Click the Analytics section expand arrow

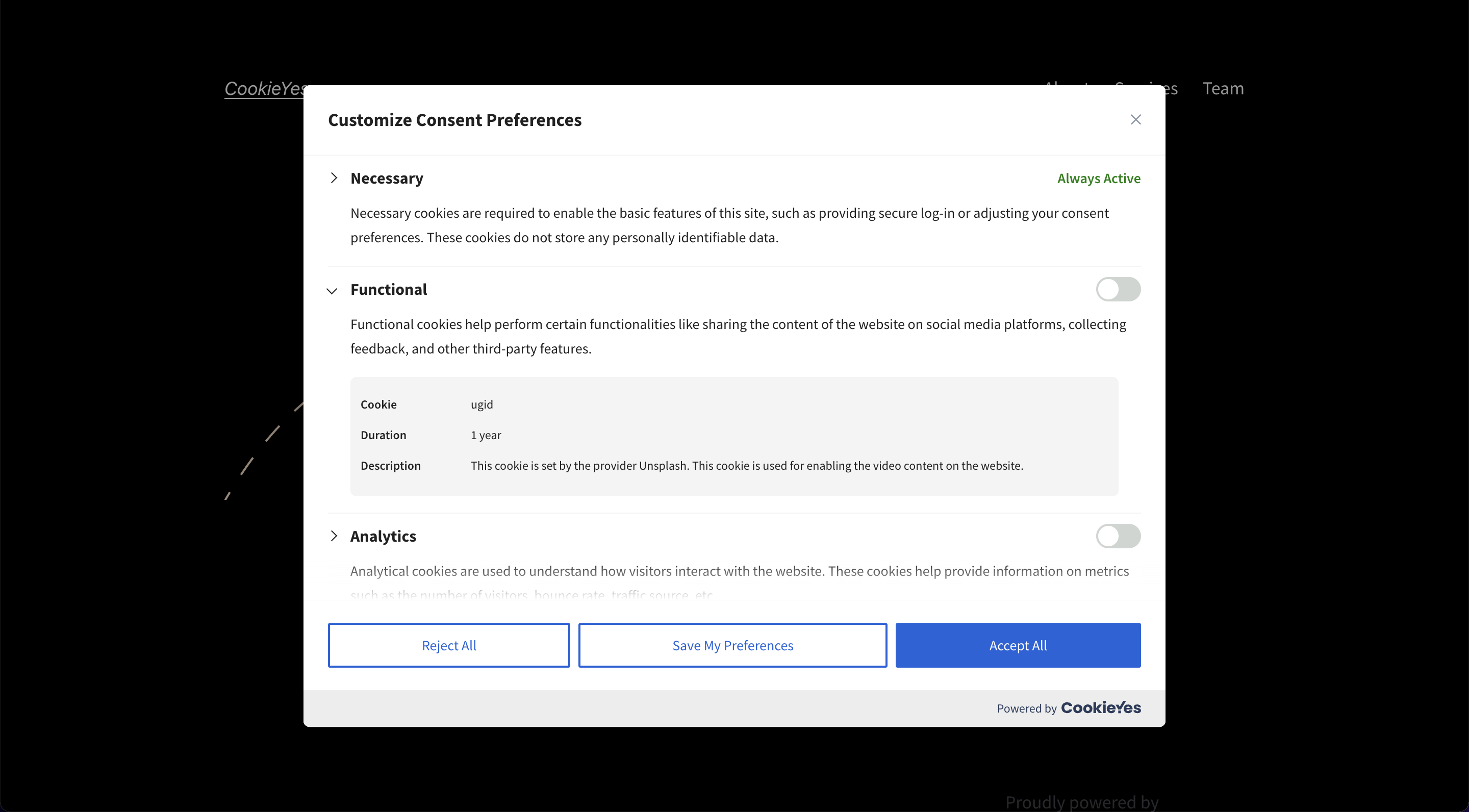(334, 536)
